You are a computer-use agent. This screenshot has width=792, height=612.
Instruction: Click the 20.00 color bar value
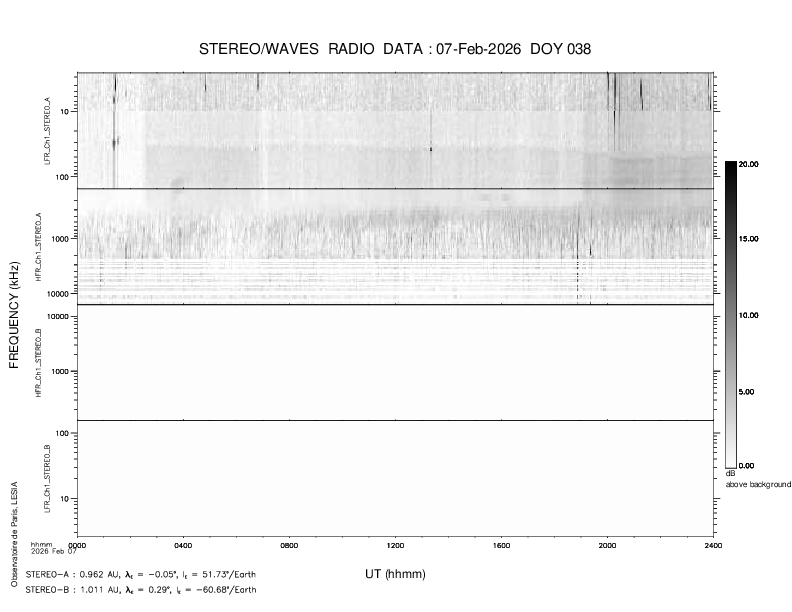749,164
